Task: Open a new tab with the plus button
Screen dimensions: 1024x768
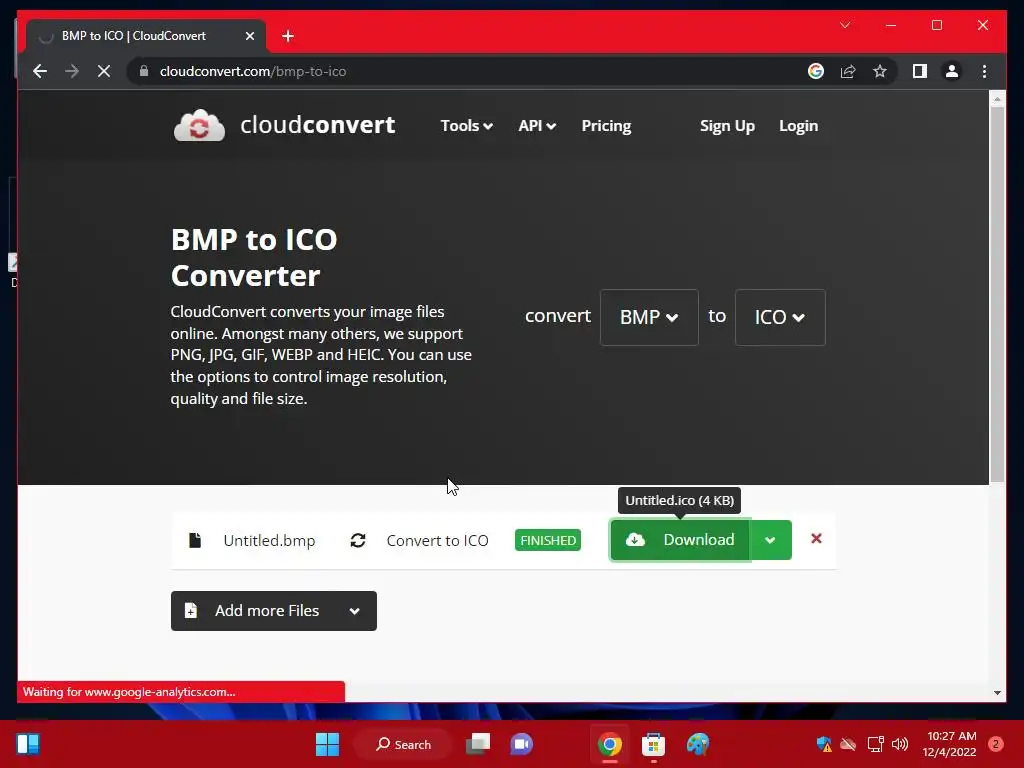Action: click(x=288, y=36)
